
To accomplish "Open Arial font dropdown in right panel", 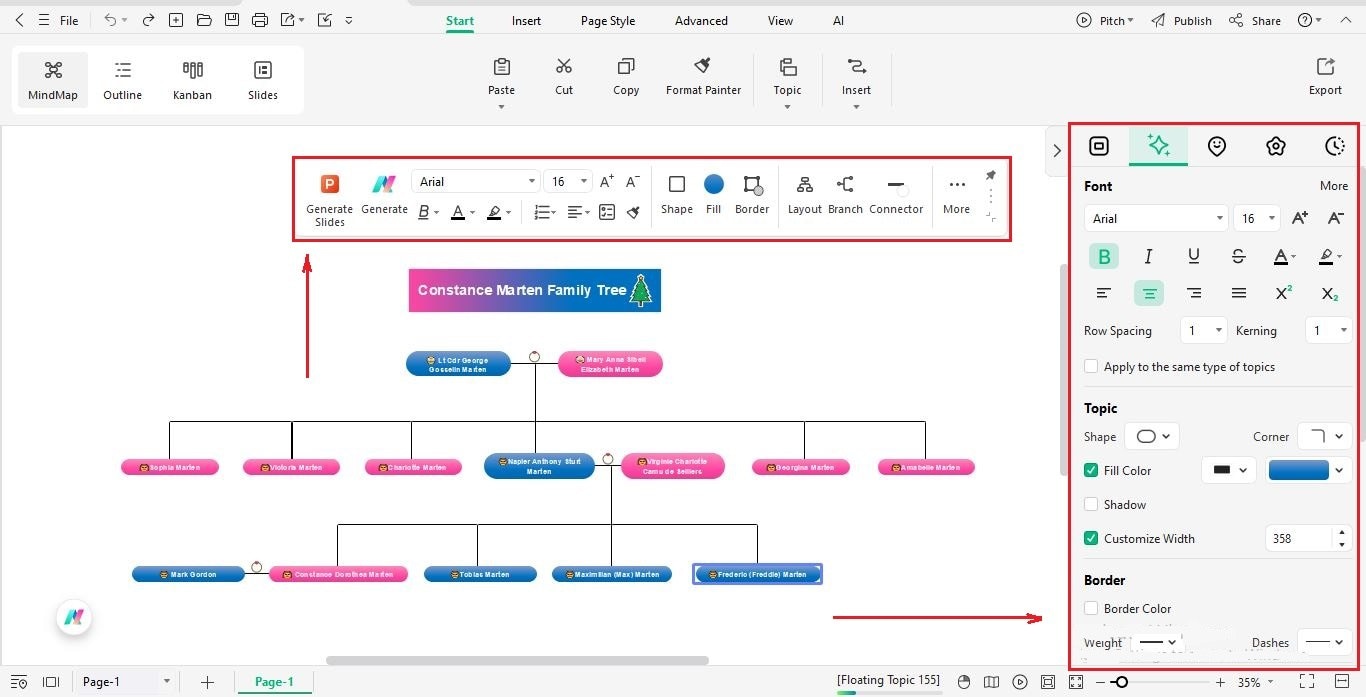I will 1155,218.
